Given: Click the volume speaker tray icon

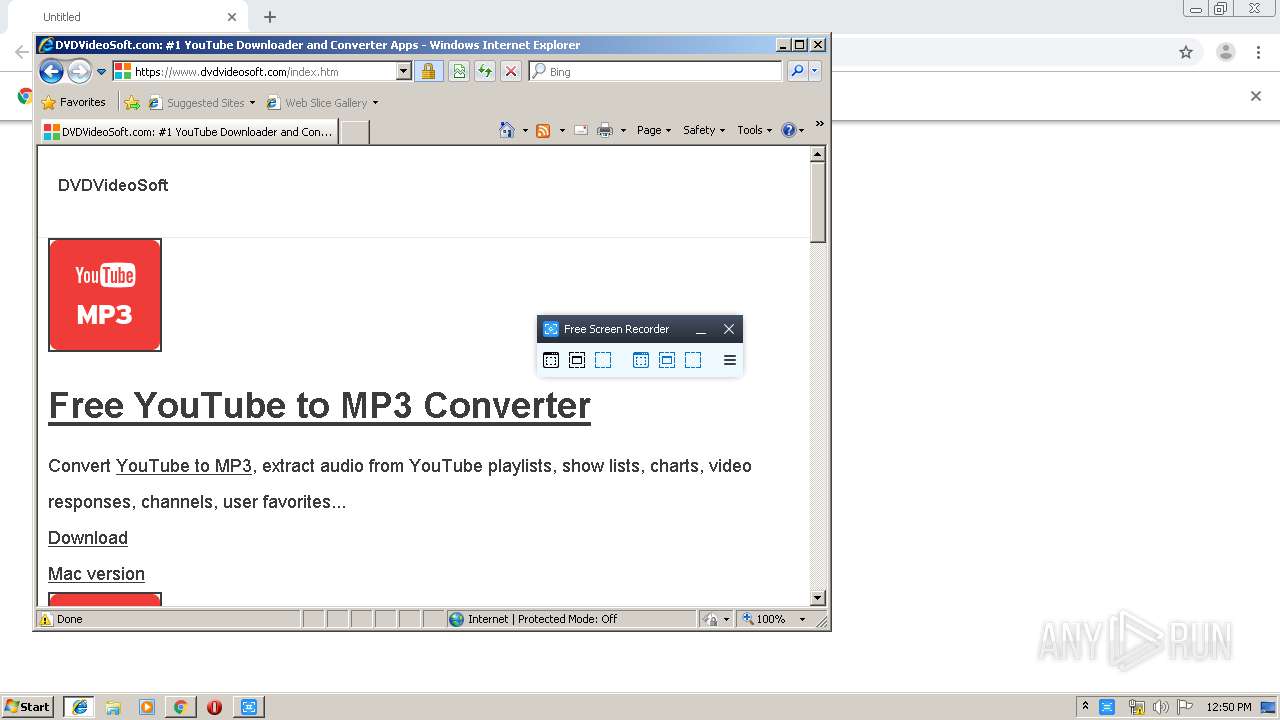Looking at the screenshot, I should (x=1161, y=707).
